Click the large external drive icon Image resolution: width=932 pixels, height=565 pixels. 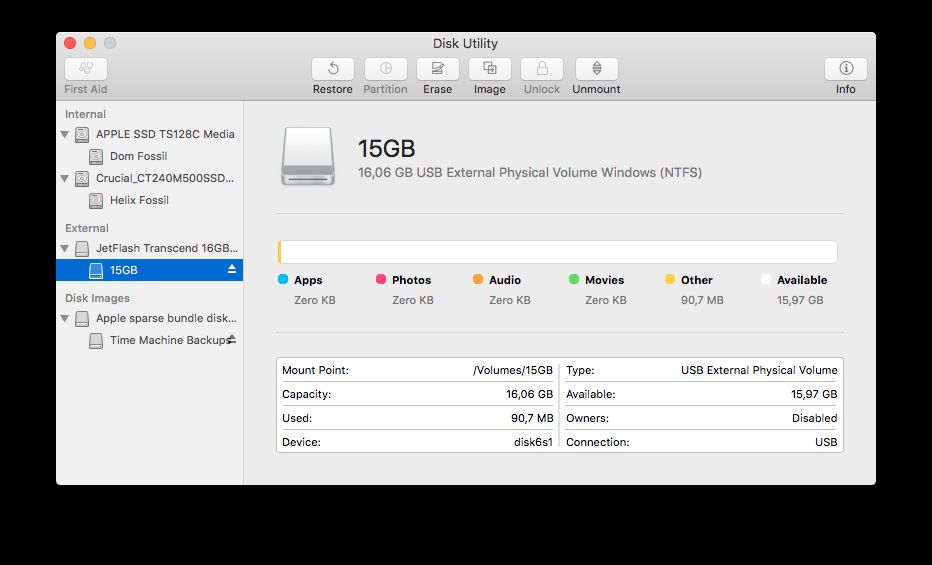point(309,155)
